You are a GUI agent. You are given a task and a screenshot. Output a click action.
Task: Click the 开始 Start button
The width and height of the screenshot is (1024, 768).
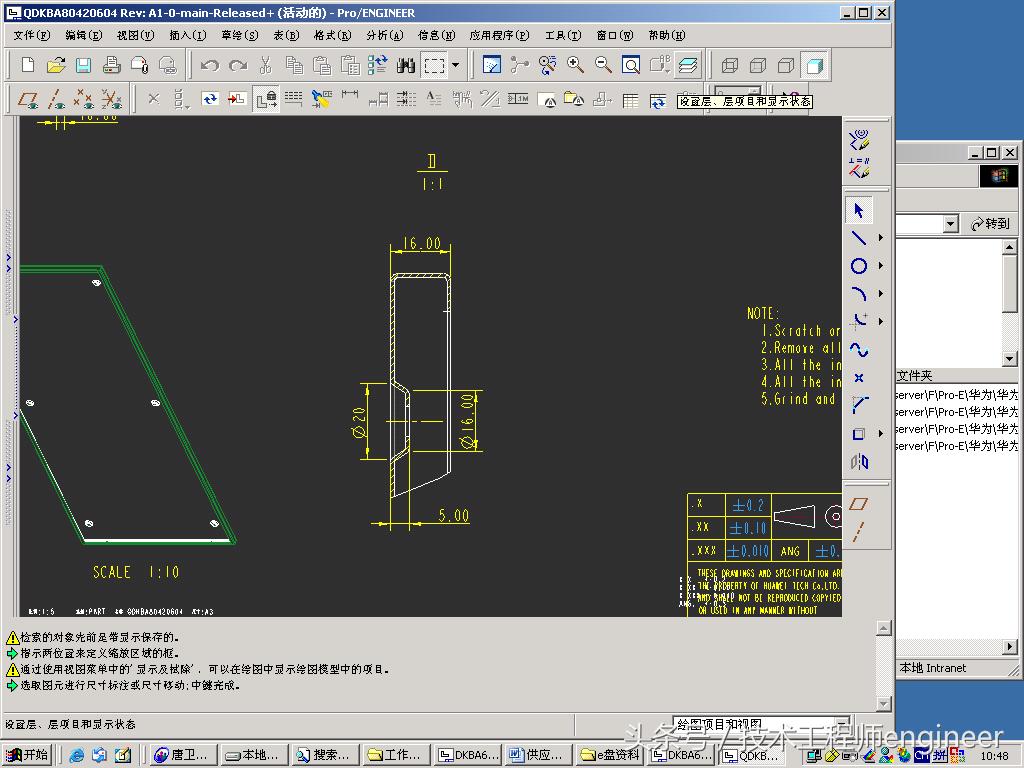click(26, 755)
